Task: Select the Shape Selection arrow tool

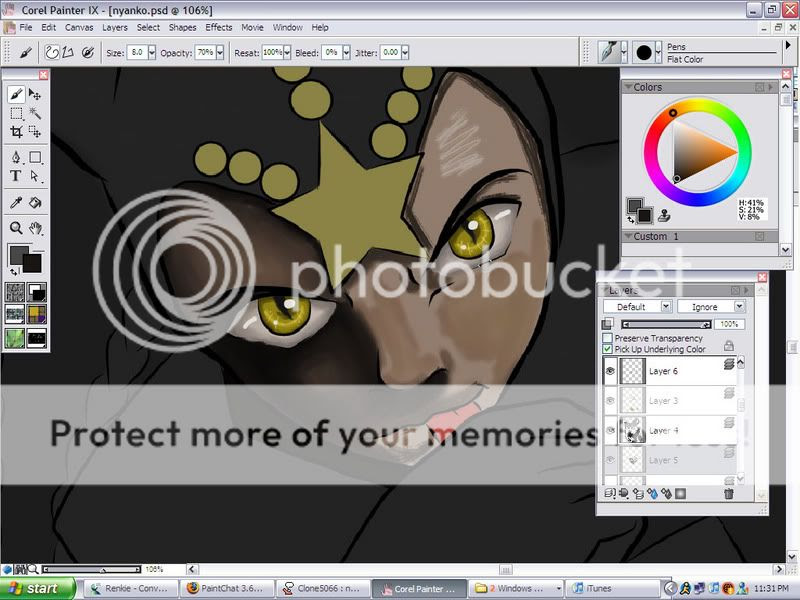Action: [x=35, y=176]
